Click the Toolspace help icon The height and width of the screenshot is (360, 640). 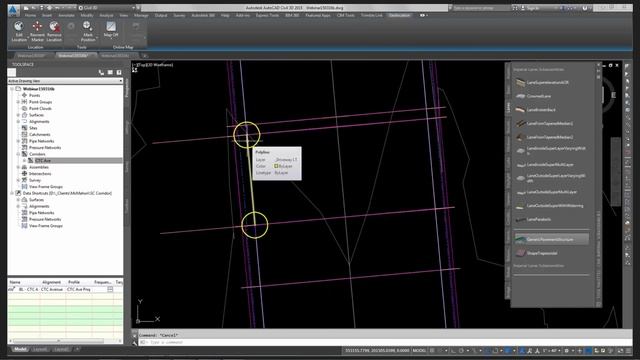tap(119, 73)
